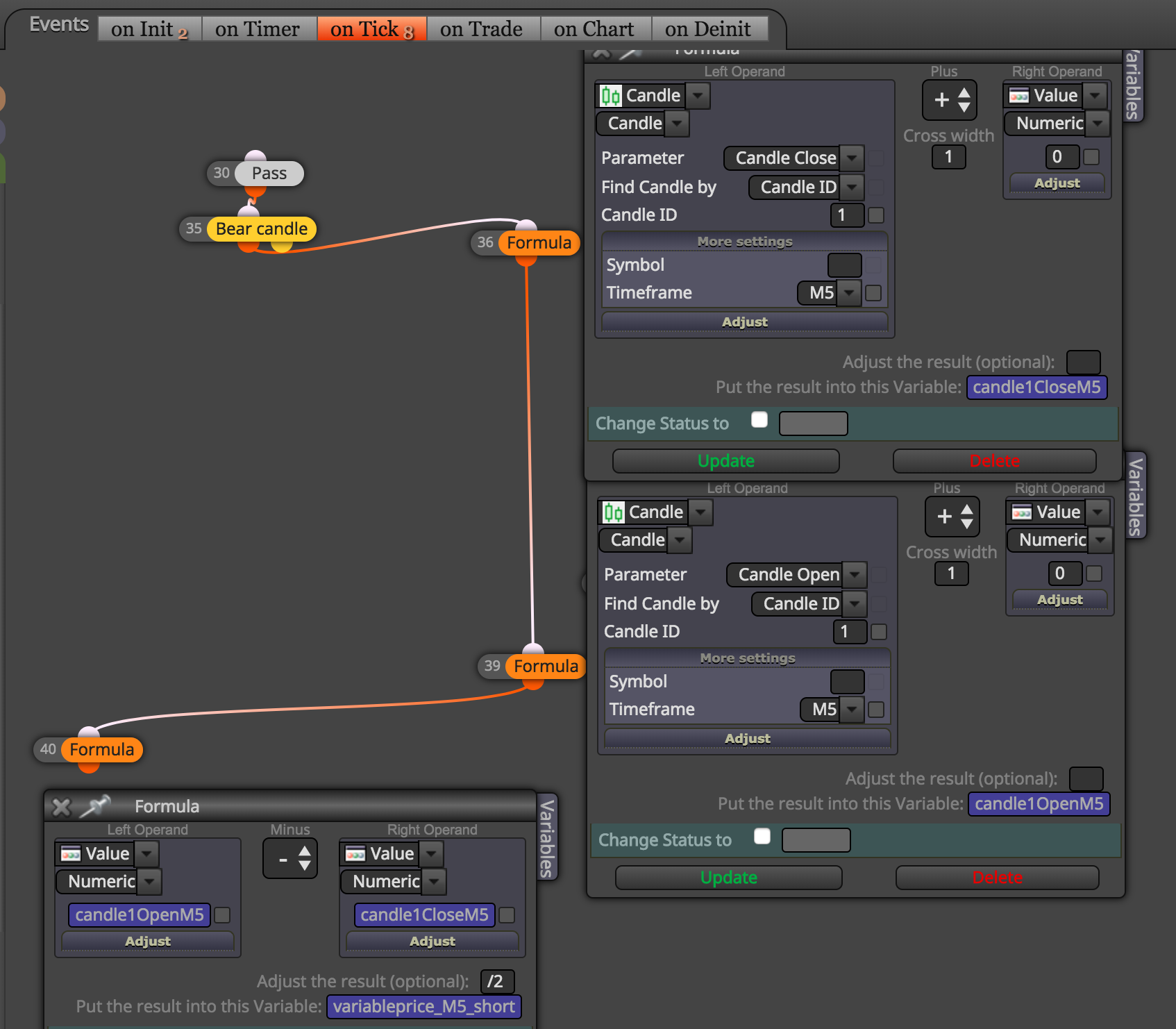Select the on Tick events tab
The height and width of the screenshot is (1029, 1176).
[x=371, y=29]
